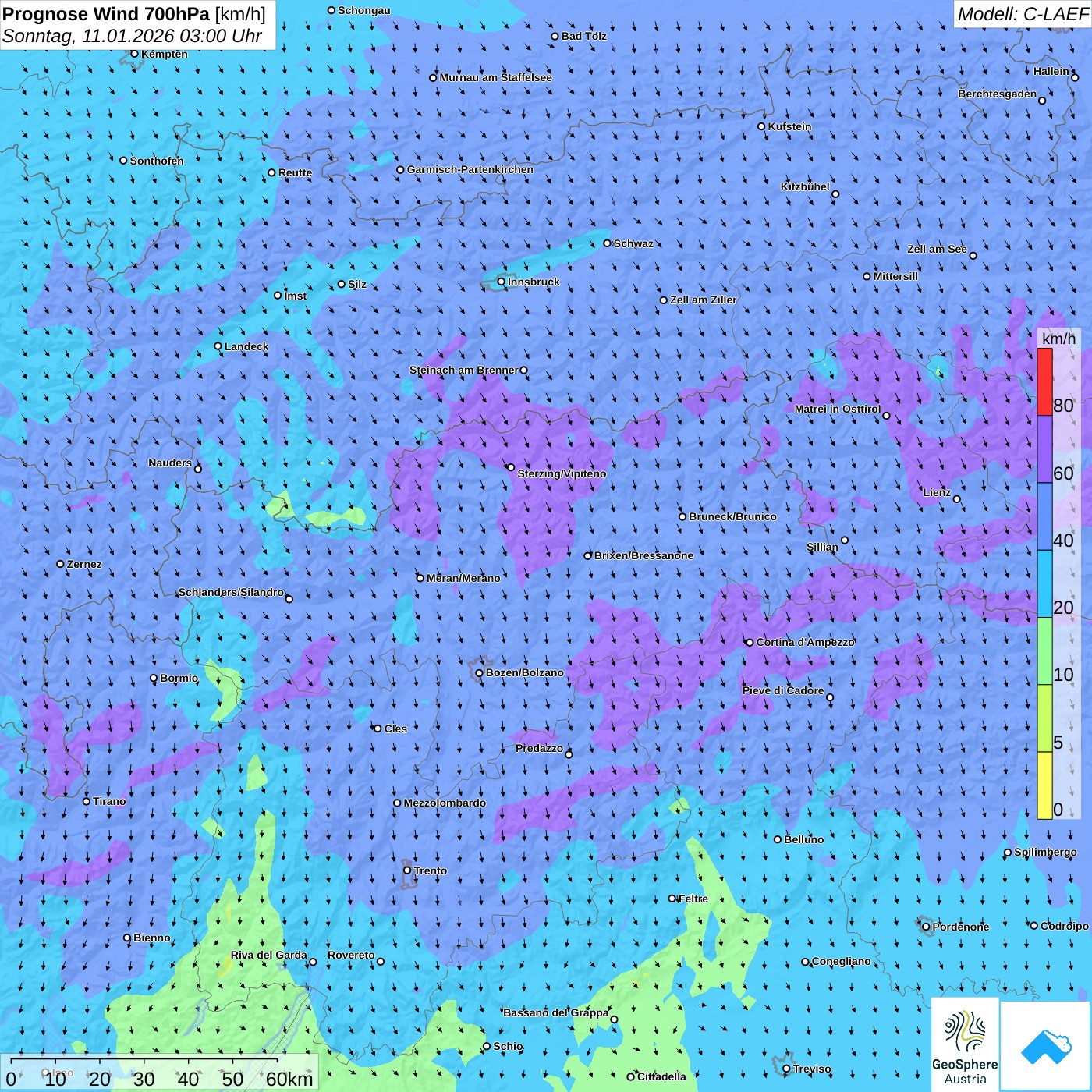Click the 60km scale bar label
Screen dimensions: 1092x1092
point(289,1079)
